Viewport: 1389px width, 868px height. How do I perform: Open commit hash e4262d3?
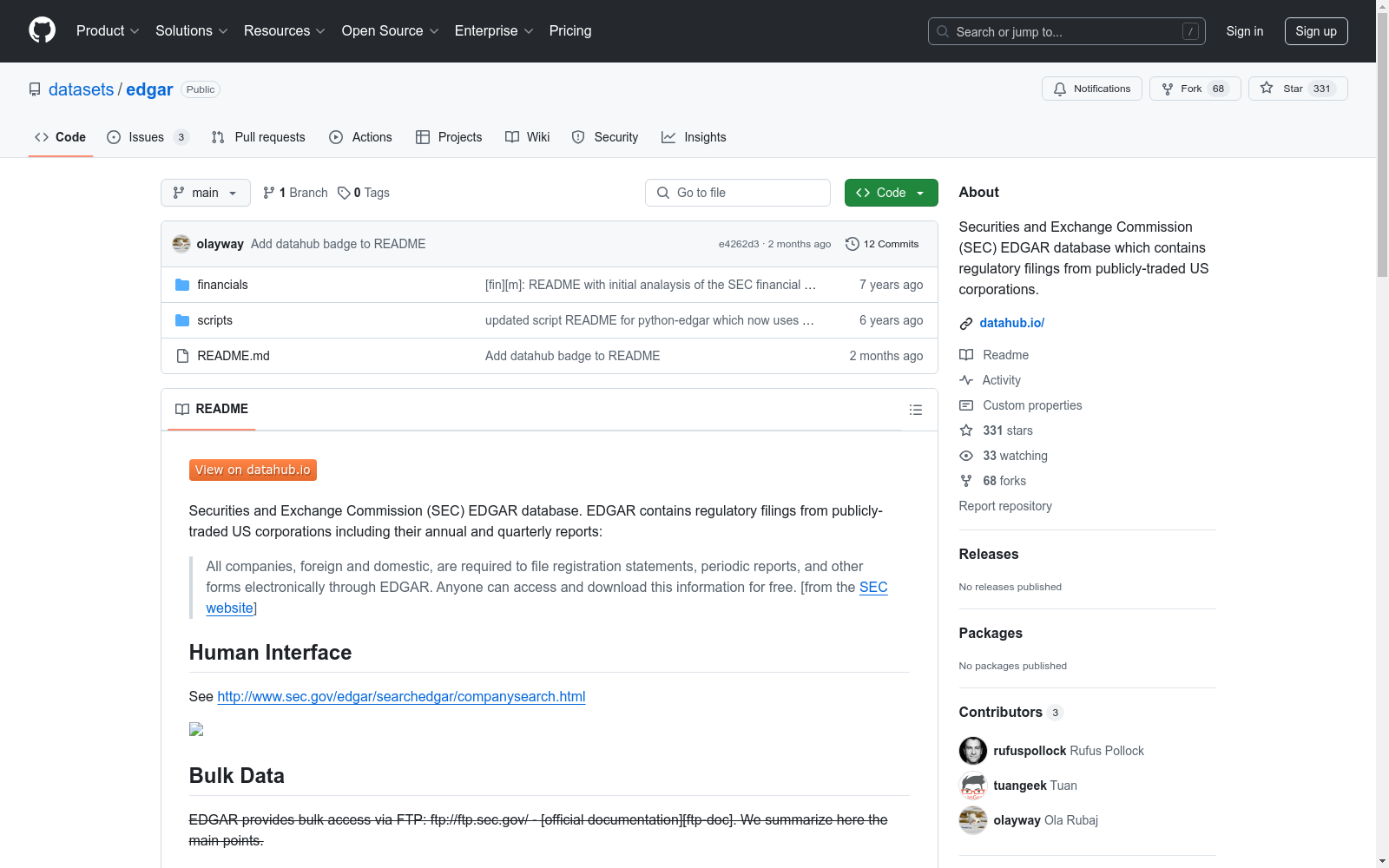(x=739, y=244)
